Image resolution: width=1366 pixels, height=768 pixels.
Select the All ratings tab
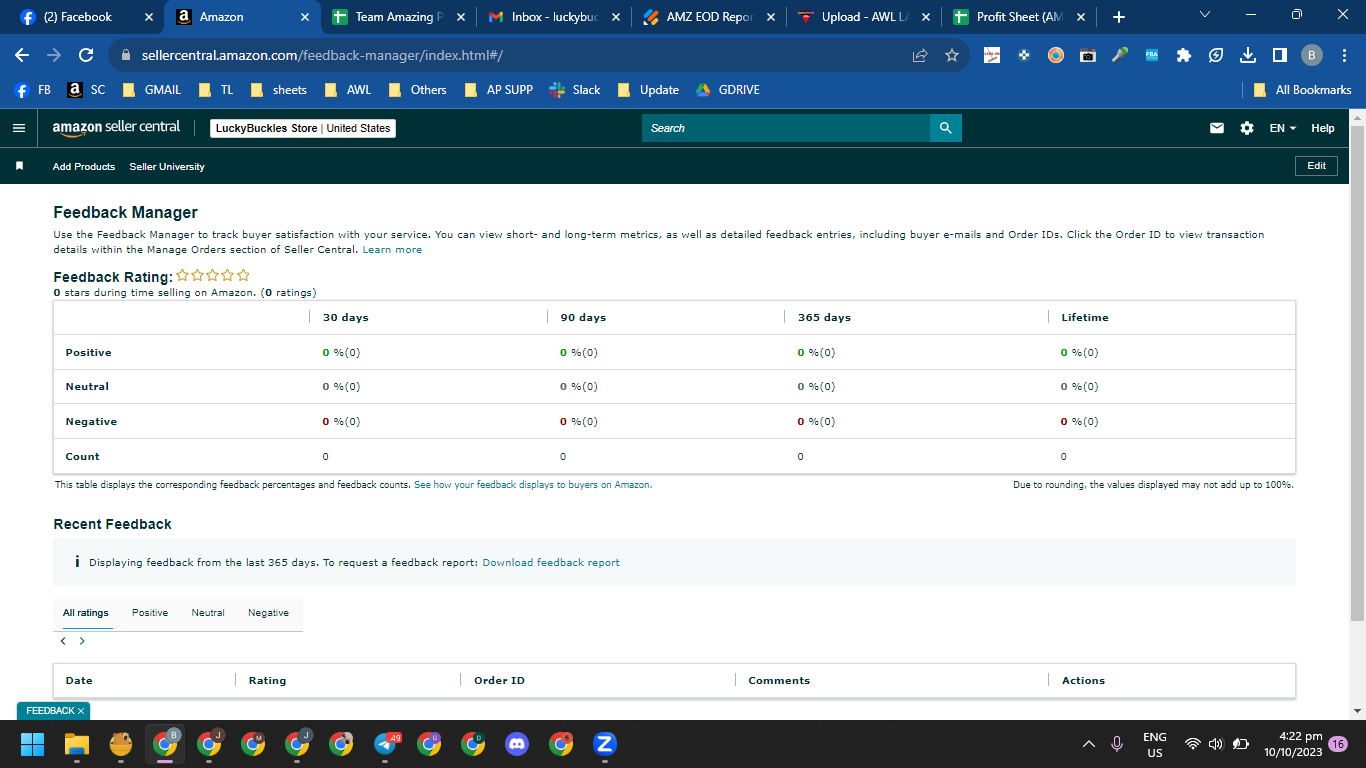(85, 613)
